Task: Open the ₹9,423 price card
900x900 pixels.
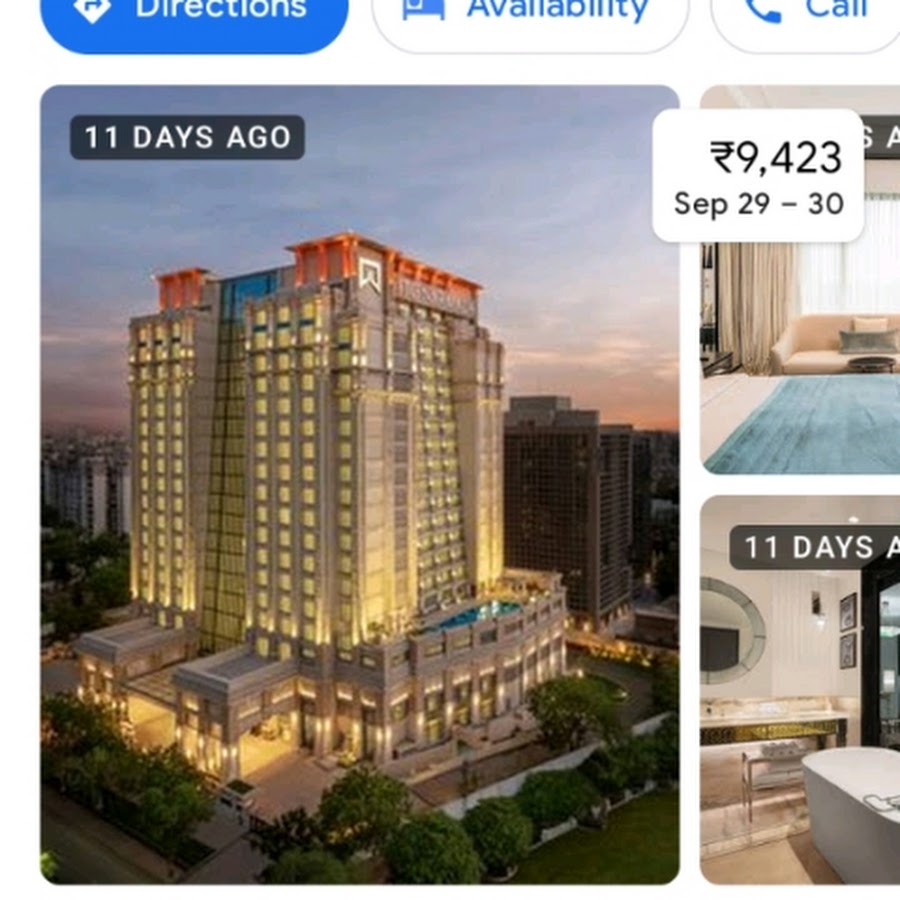Action: tap(758, 176)
